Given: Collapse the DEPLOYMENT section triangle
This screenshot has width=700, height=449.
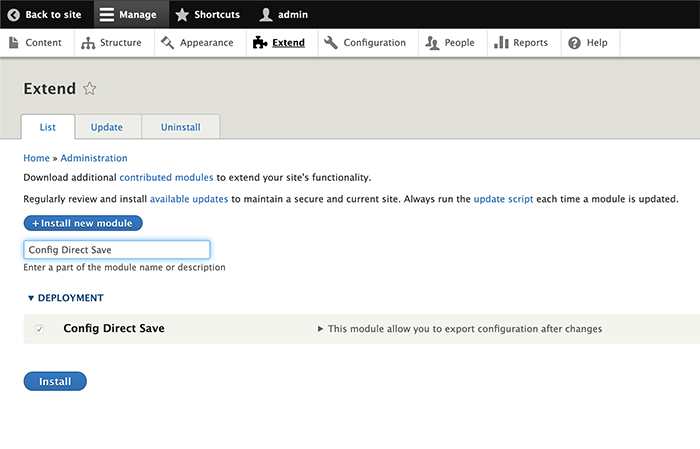Looking at the screenshot, I should click(x=31, y=298).
